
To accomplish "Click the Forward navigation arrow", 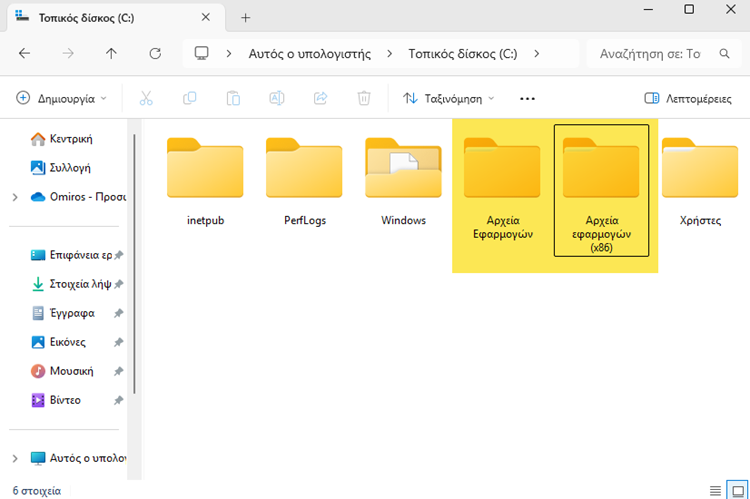I will (x=68, y=53).
